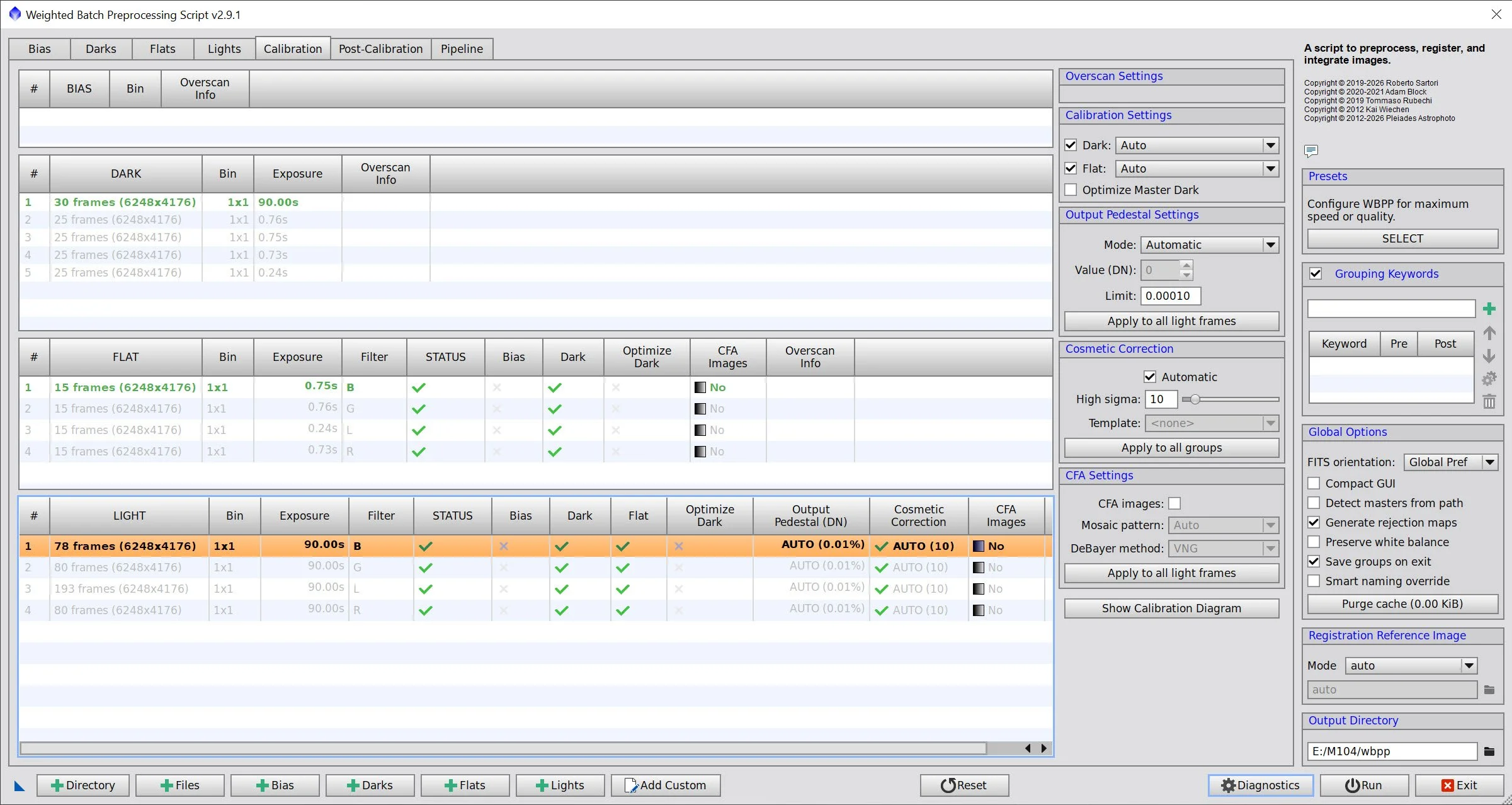
Task: Click the move keyword up arrow icon
Action: [x=1489, y=333]
